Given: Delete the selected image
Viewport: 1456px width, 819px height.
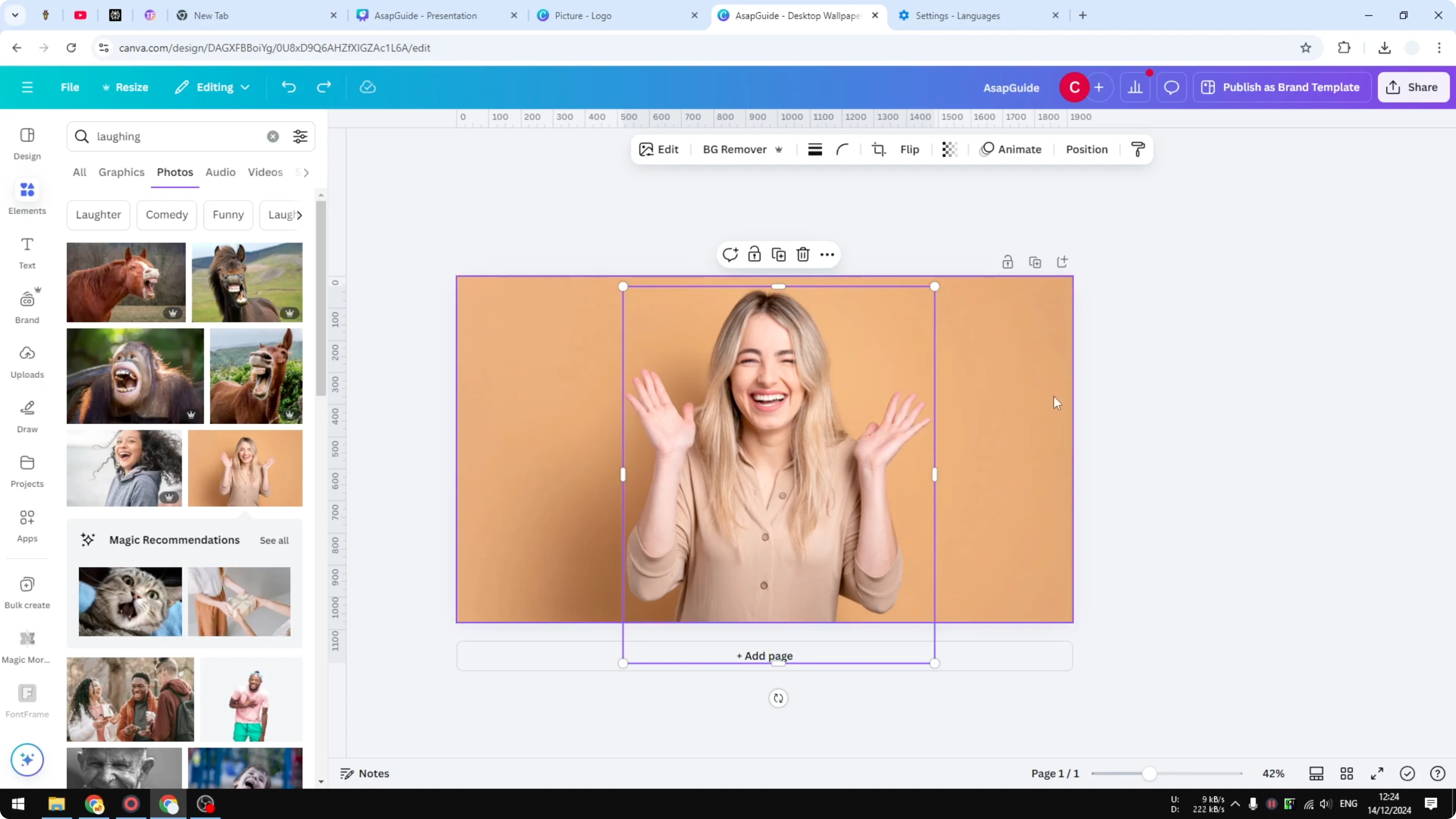Looking at the screenshot, I should coord(803,254).
